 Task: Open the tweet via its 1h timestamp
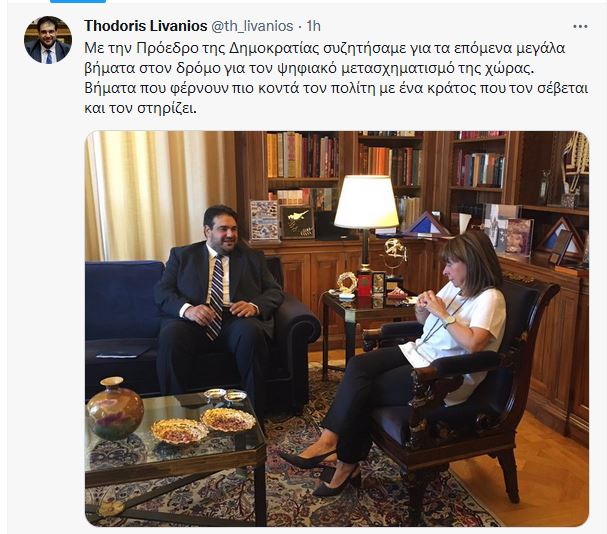pyautogui.click(x=314, y=26)
